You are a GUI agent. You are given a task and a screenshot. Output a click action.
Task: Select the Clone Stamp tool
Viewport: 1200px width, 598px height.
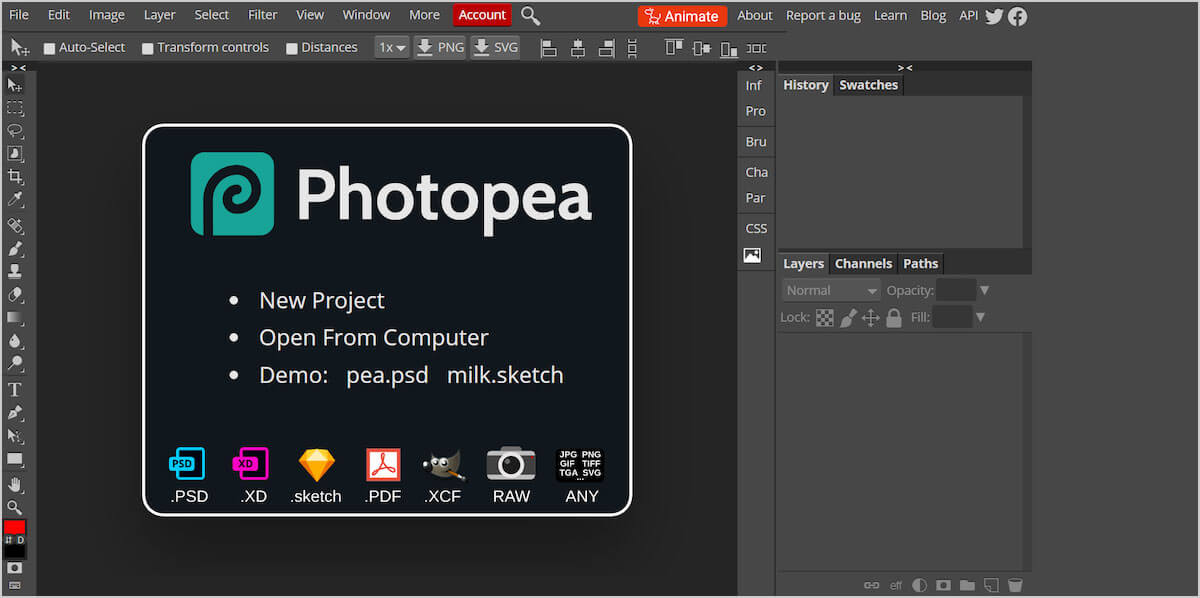tap(15, 271)
